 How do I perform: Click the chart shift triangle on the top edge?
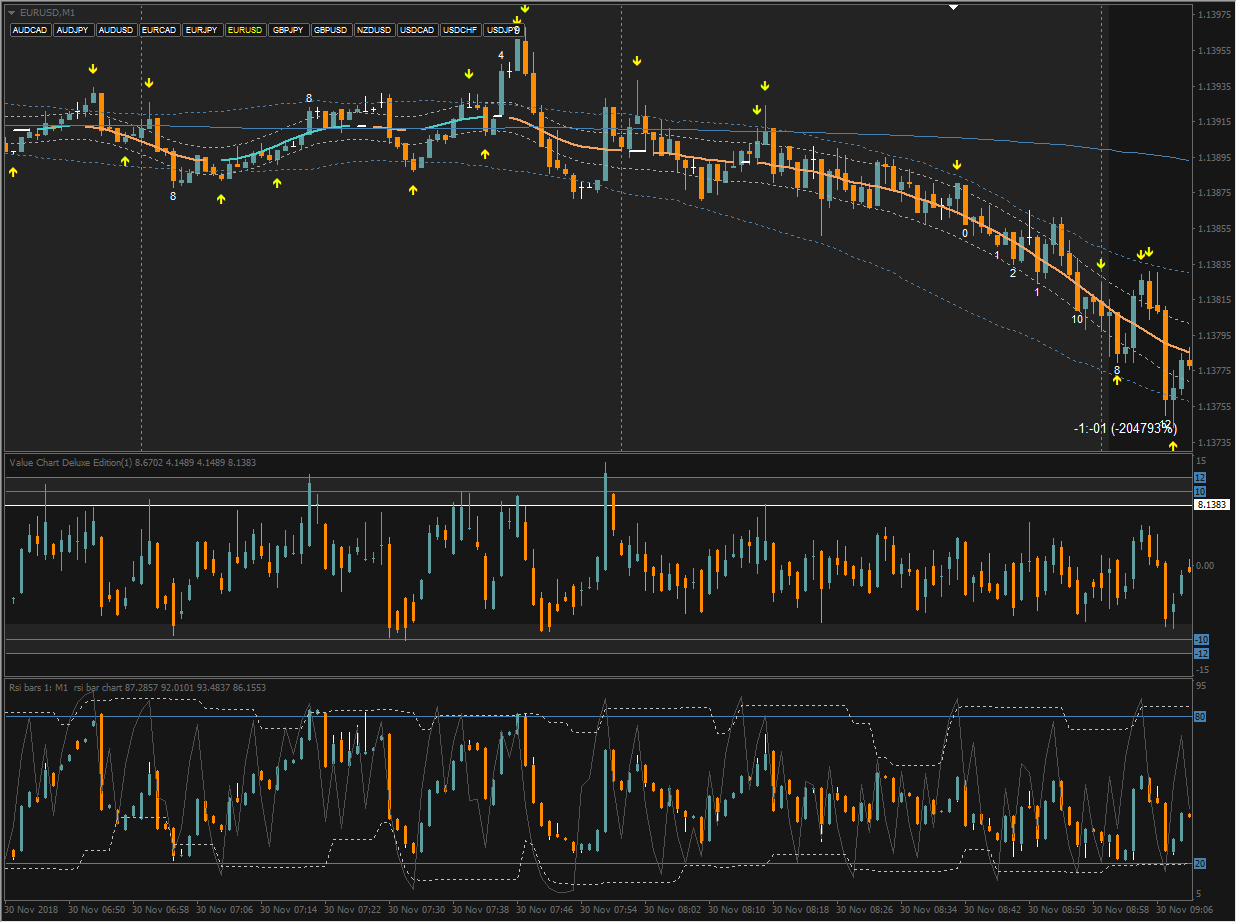954,8
